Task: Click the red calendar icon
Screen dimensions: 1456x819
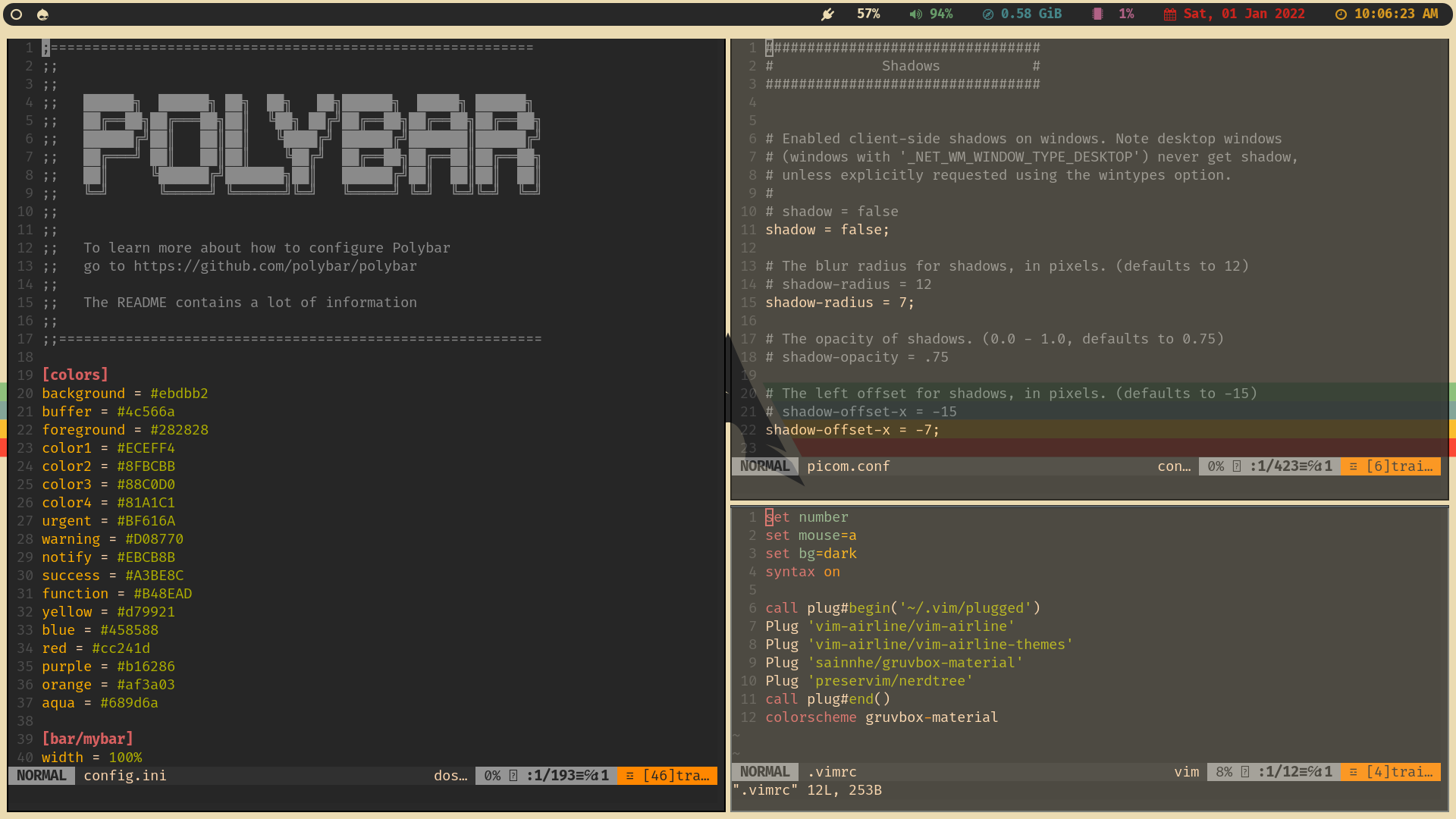Action: point(1170,14)
